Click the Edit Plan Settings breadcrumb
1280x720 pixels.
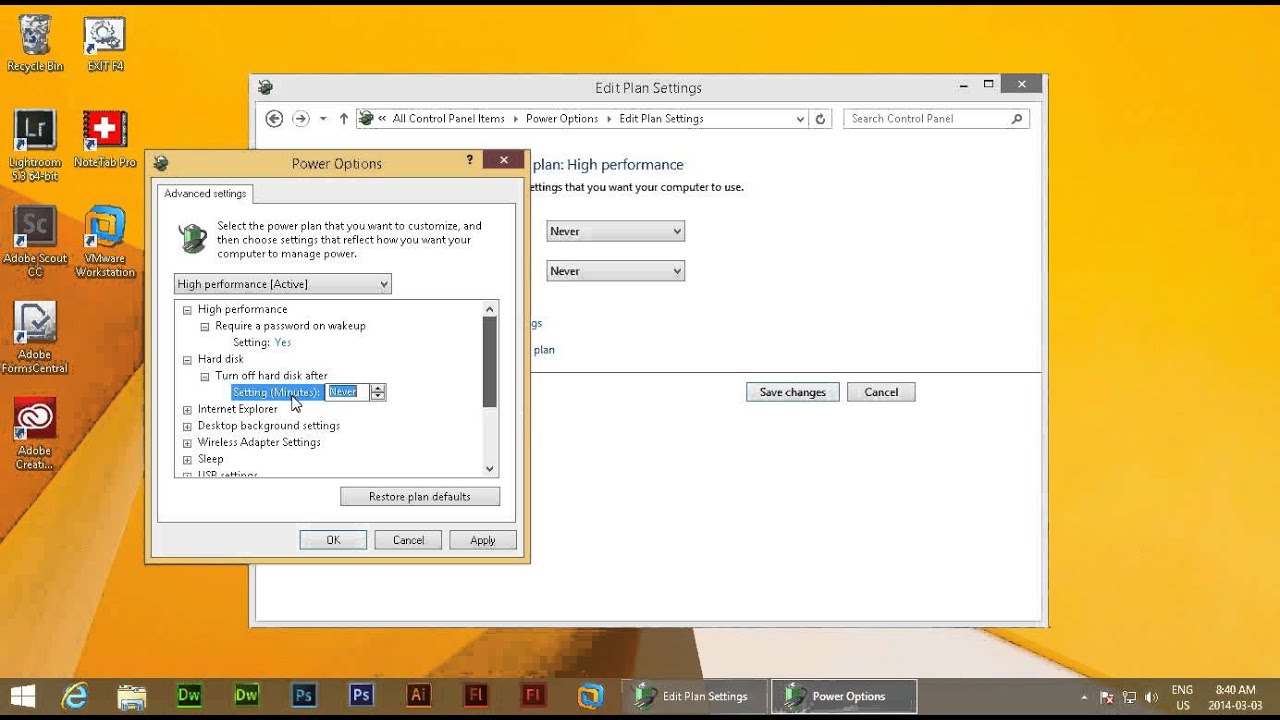point(661,118)
